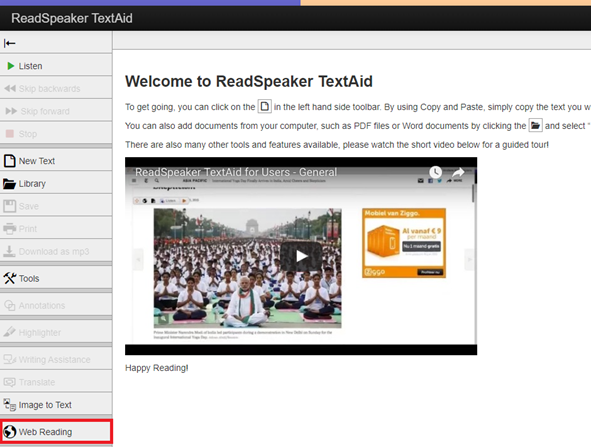The height and width of the screenshot is (447, 591).
Task: Click the folder icon in welcome text
Action: 535,125
